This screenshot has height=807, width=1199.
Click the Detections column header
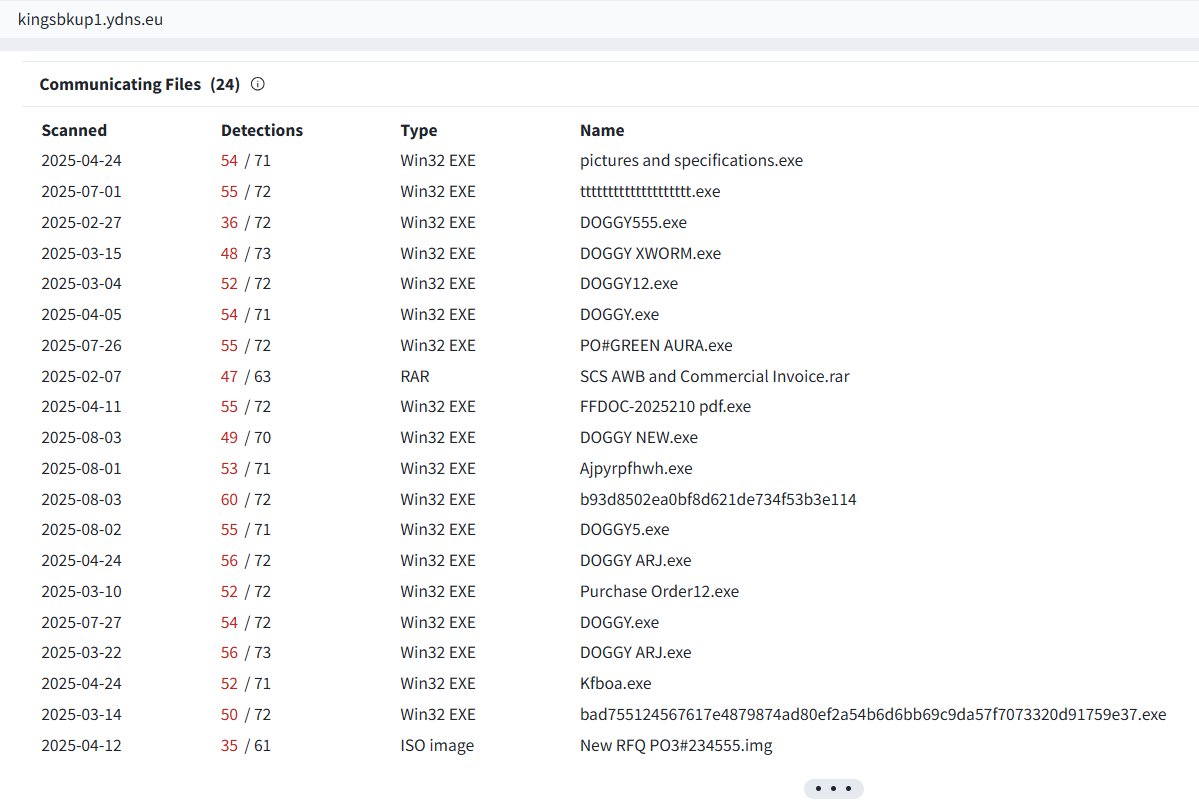(262, 130)
